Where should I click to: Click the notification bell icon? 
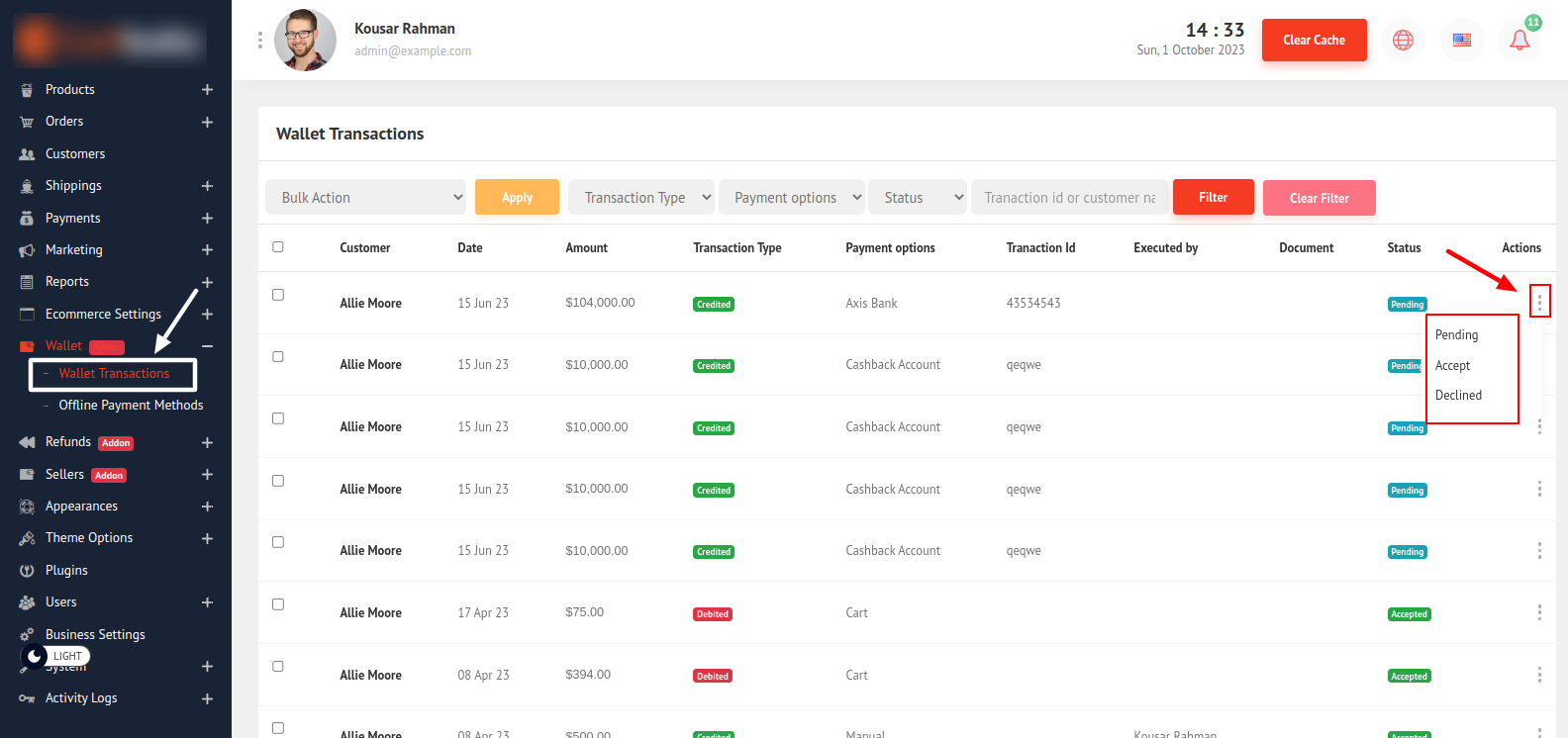pyautogui.click(x=1519, y=41)
